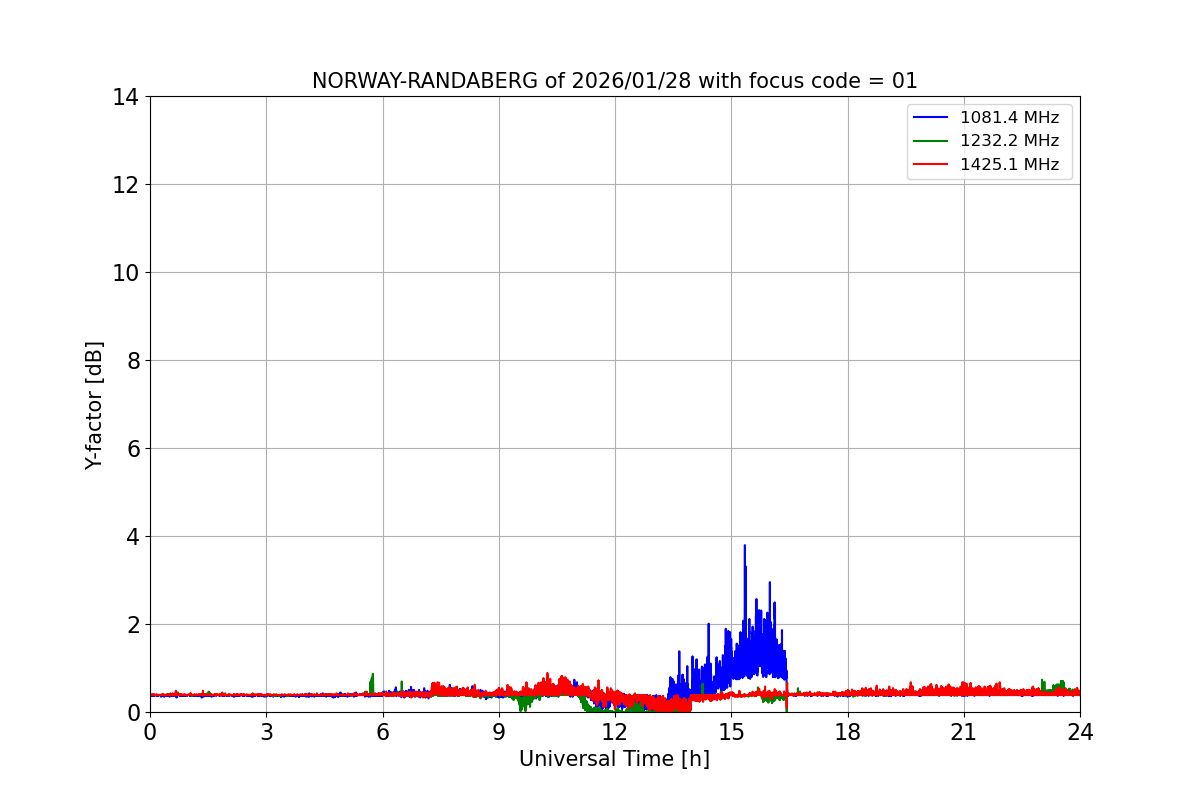This screenshot has height=800, width=1200.
Task: Click the y-axis tick label '4'
Action: pyautogui.click(x=132, y=537)
